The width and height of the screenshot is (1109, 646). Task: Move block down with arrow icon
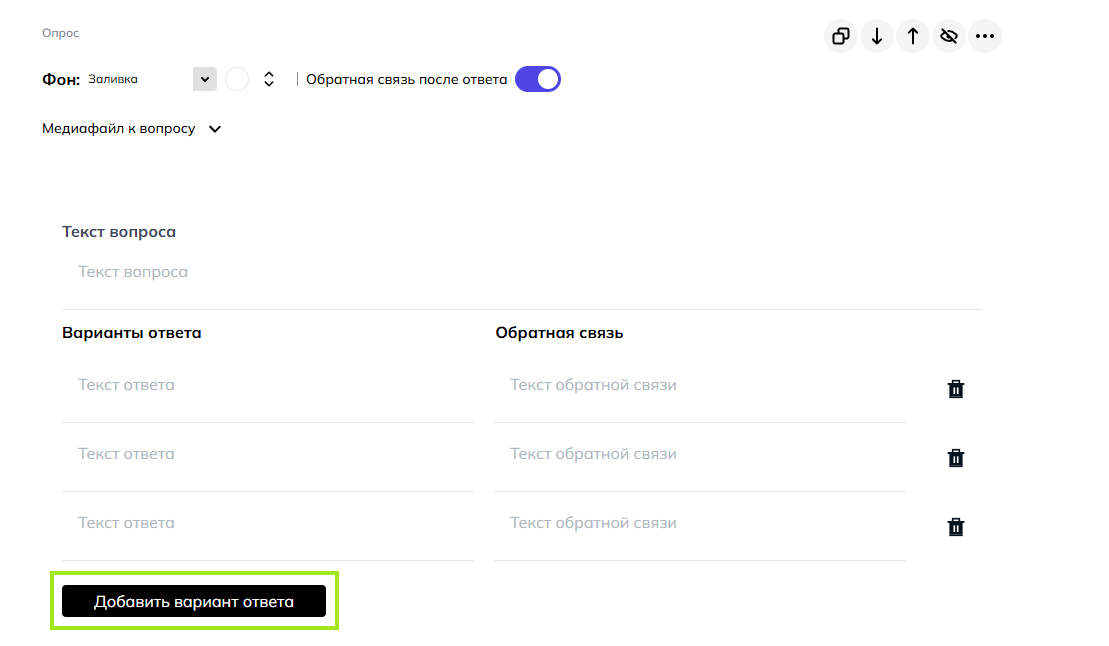tap(877, 36)
